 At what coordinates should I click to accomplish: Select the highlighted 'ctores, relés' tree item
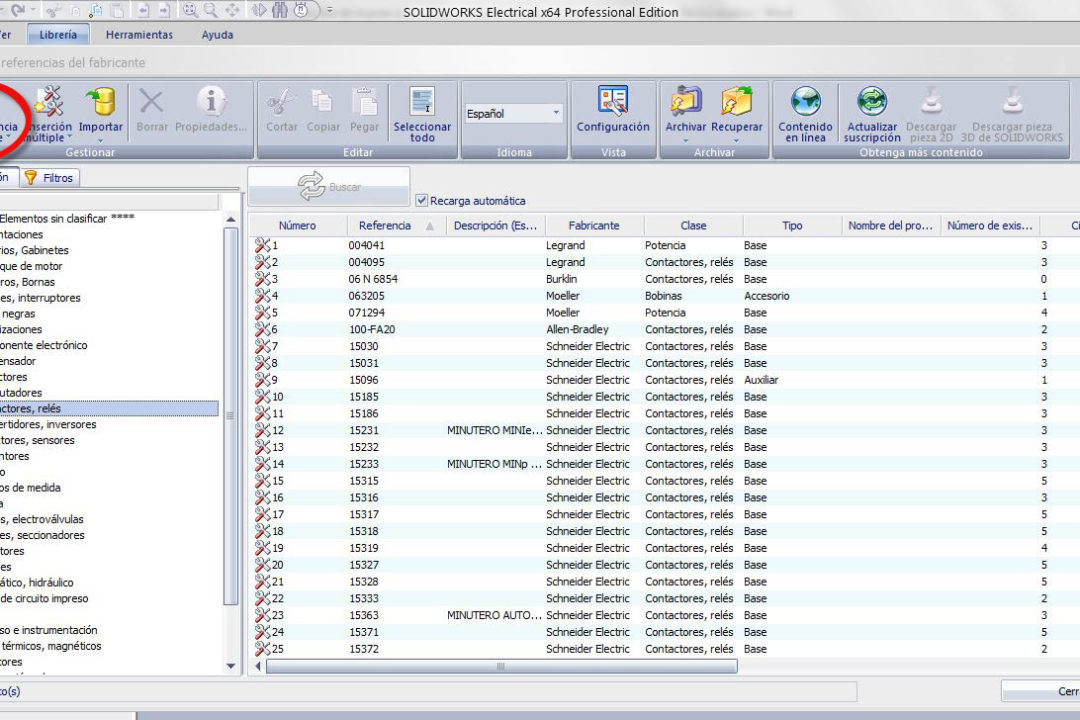[109, 409]
